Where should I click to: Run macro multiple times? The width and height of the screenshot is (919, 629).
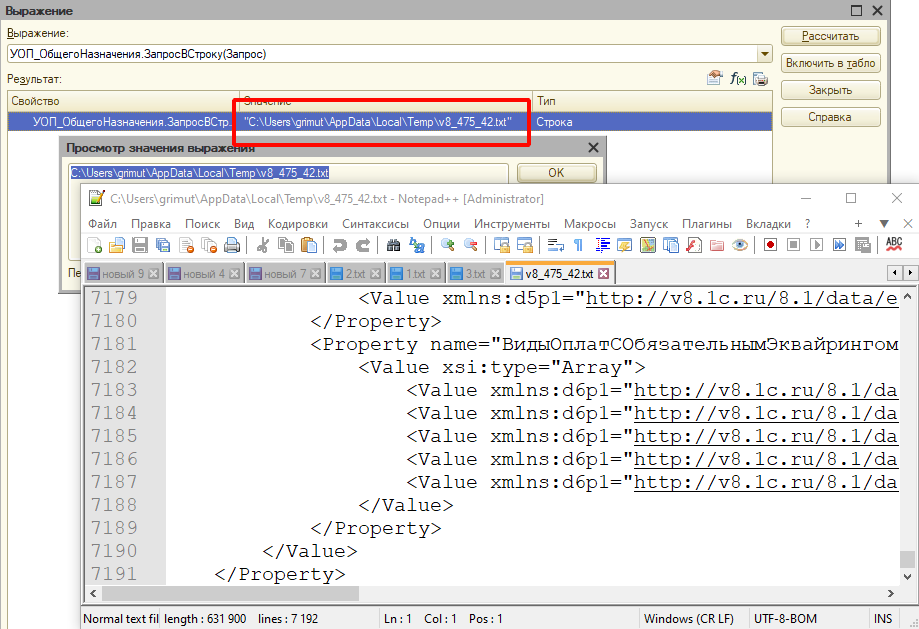click(x=839, y=244)
